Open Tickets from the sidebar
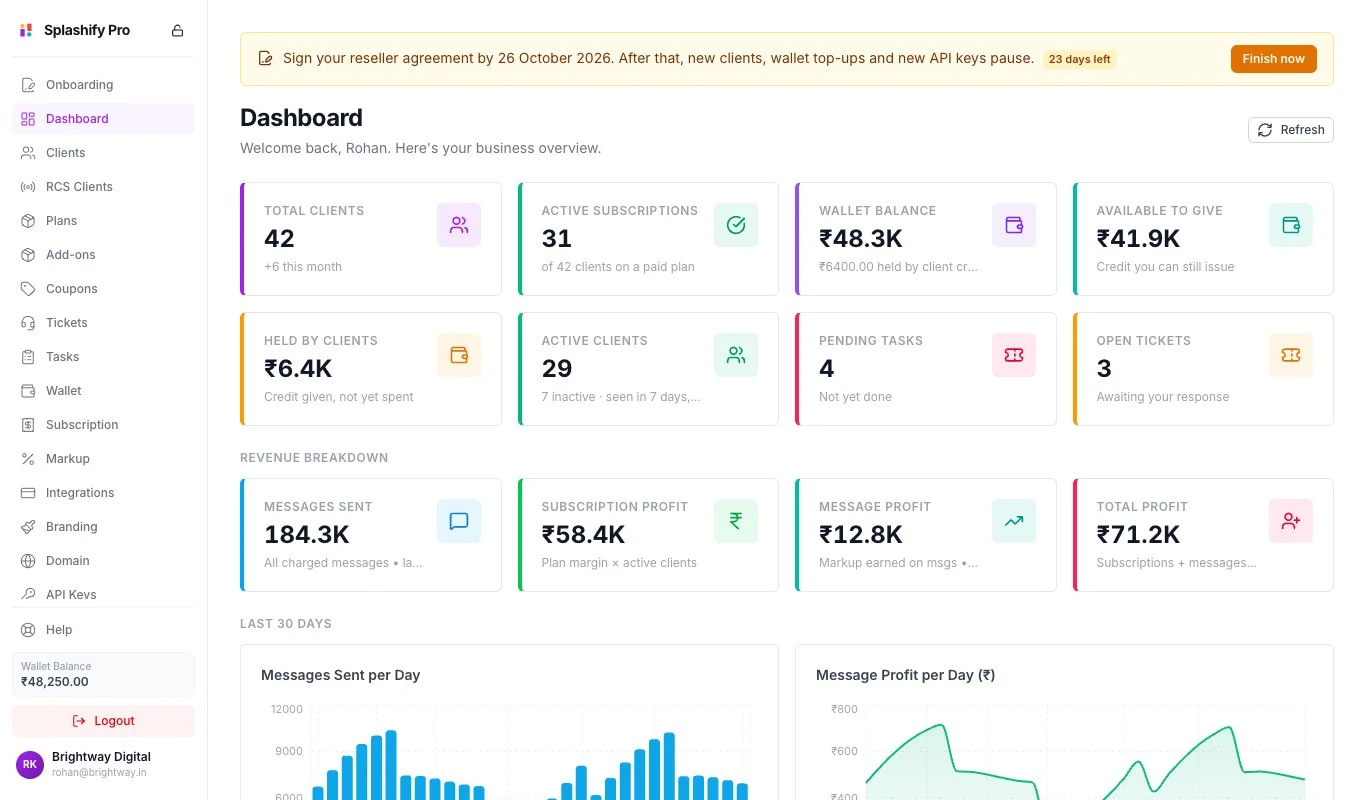The image size is (1366, 800). pos(103,323)
